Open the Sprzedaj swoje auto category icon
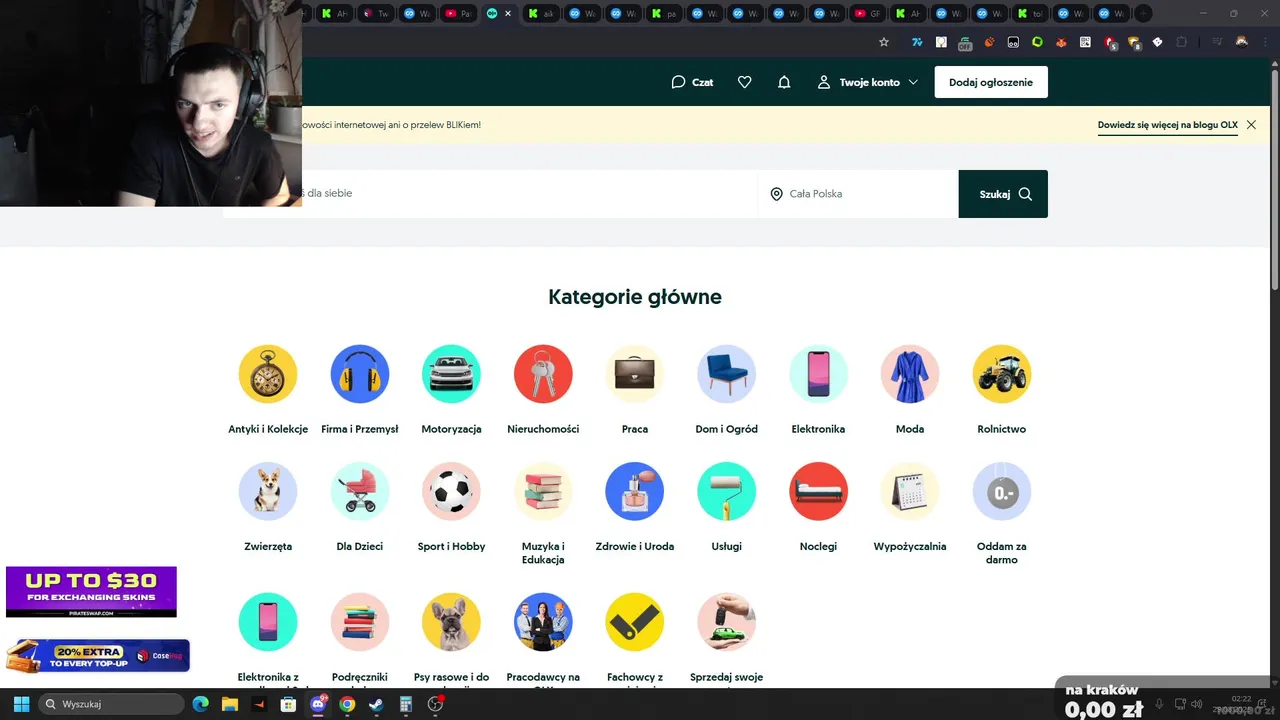This screenshot has width=1280, height=720. (726, 622)
